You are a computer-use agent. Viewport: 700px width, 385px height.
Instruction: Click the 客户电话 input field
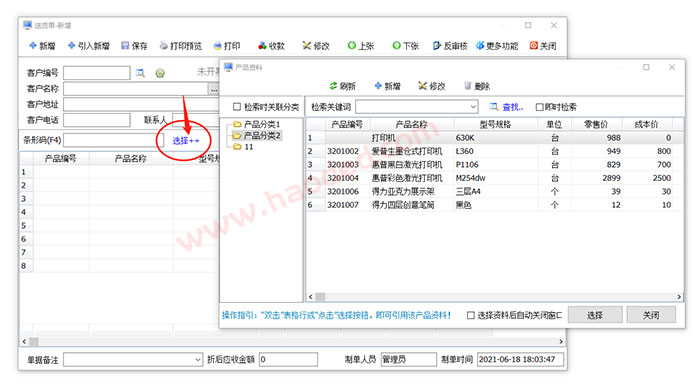pos(96,120)
